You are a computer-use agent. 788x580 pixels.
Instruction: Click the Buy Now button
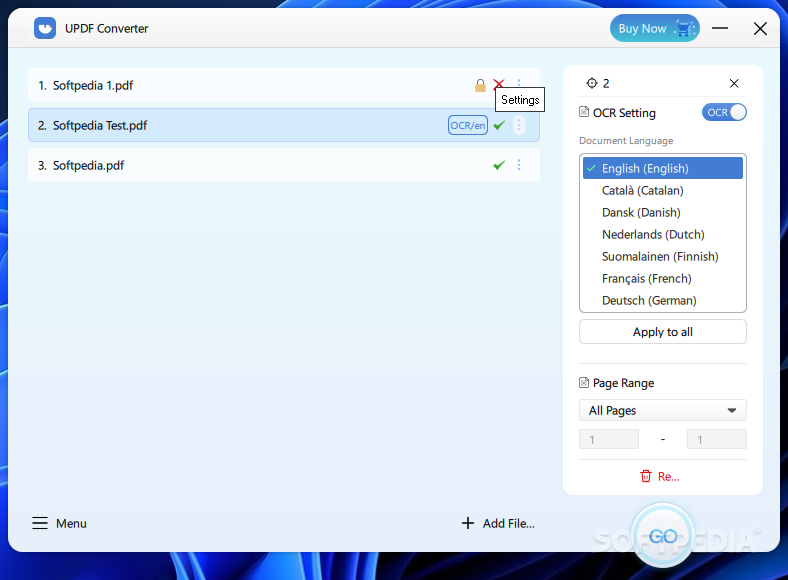click(x=654, y=28)
